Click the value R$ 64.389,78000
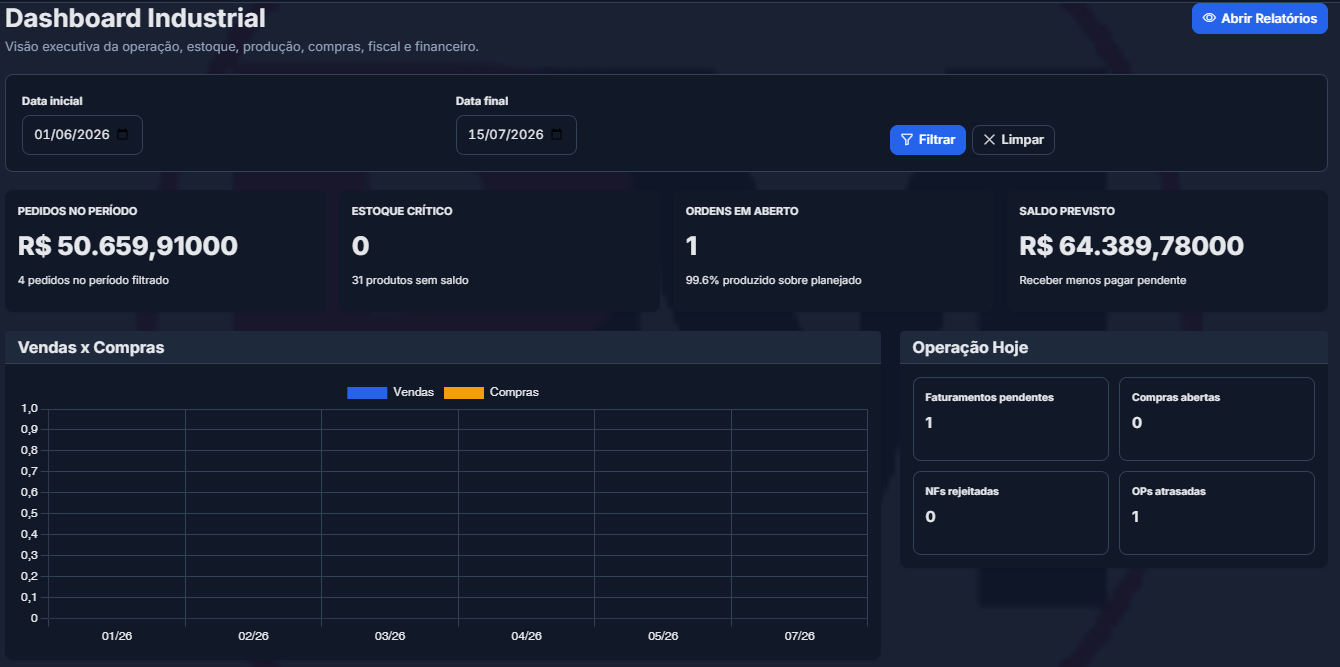The image size is (1340, 667). coord(1132,246)
